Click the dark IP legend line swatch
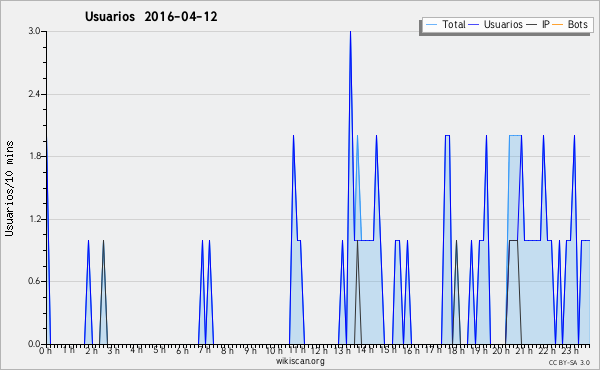The image size is (600, 370). tap(532, 25)
